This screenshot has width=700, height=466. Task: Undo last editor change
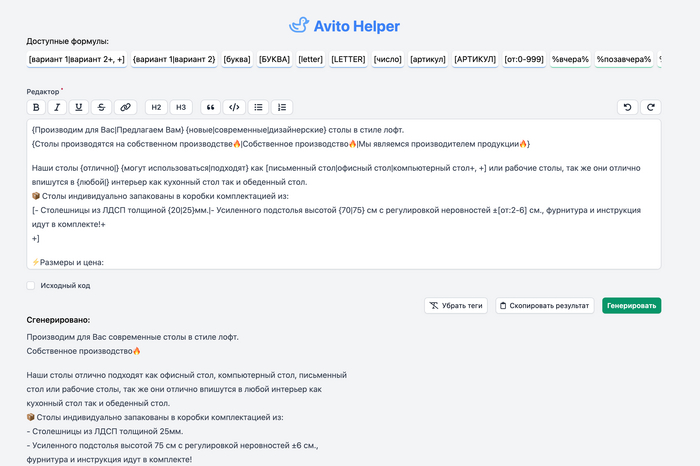tap(627, 107)
